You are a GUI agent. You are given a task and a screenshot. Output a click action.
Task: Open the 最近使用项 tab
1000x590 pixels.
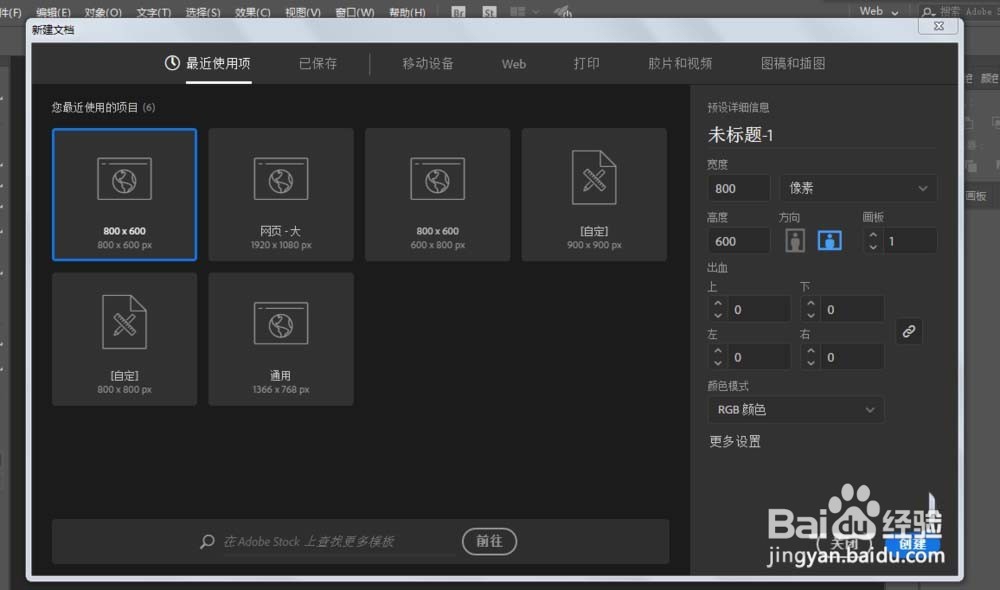[218, 63]
